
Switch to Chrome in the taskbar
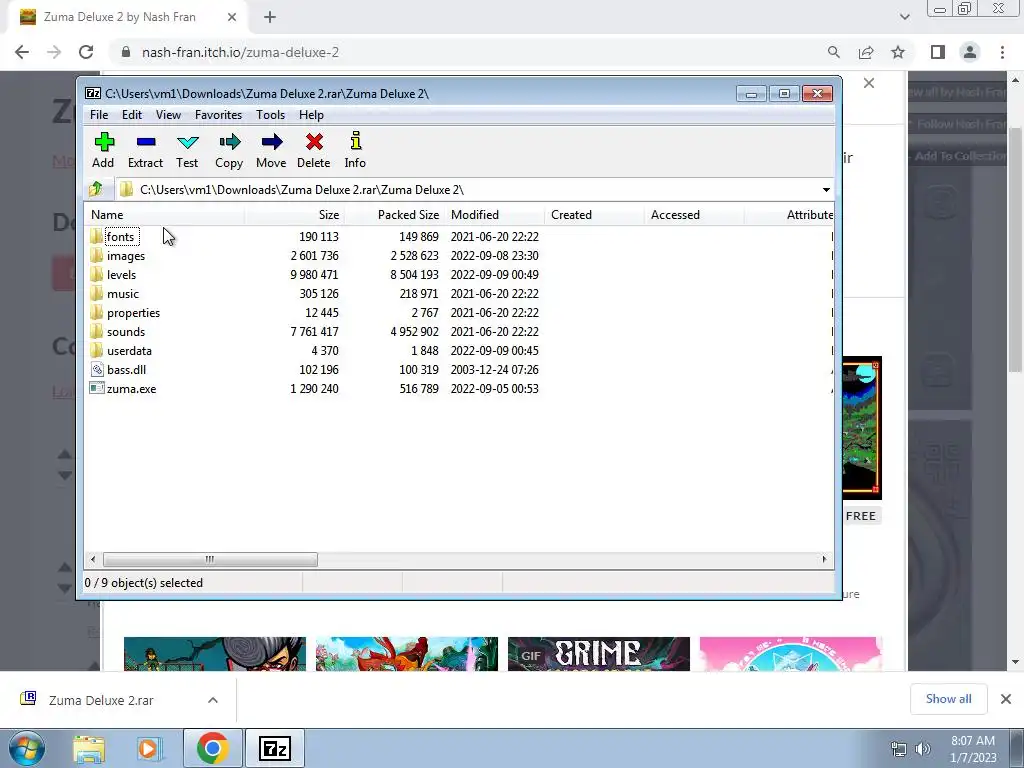[x=212, y=748]
